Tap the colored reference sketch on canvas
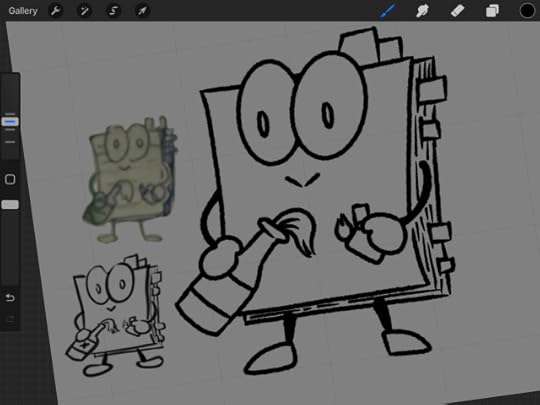Screen dimensions: 540x405 click(x=129, y=179)
